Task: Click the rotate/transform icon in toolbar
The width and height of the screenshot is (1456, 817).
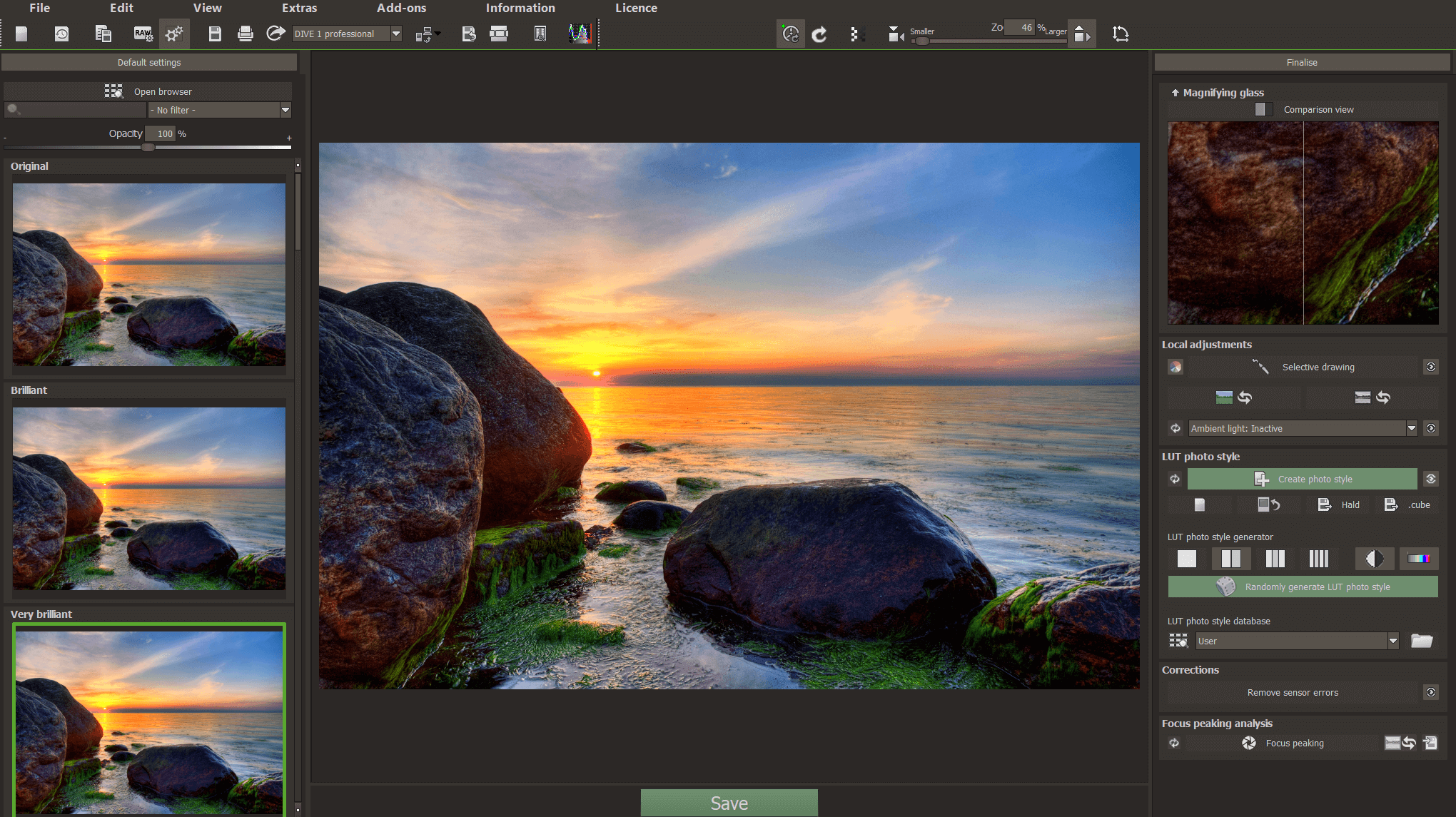Action: (x=1122, y=33)
